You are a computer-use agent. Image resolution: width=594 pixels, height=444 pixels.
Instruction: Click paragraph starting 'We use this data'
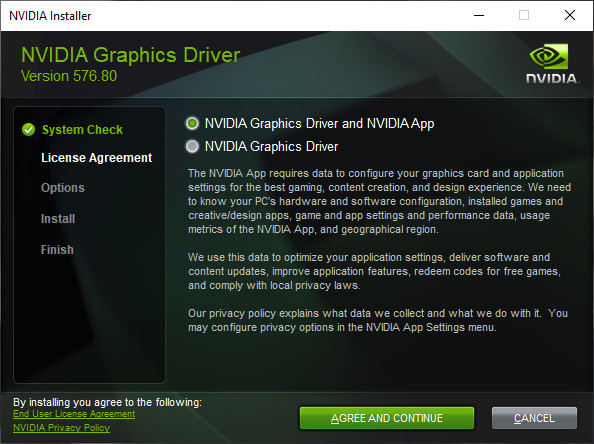pyautogui.click(x=374, y=271)
